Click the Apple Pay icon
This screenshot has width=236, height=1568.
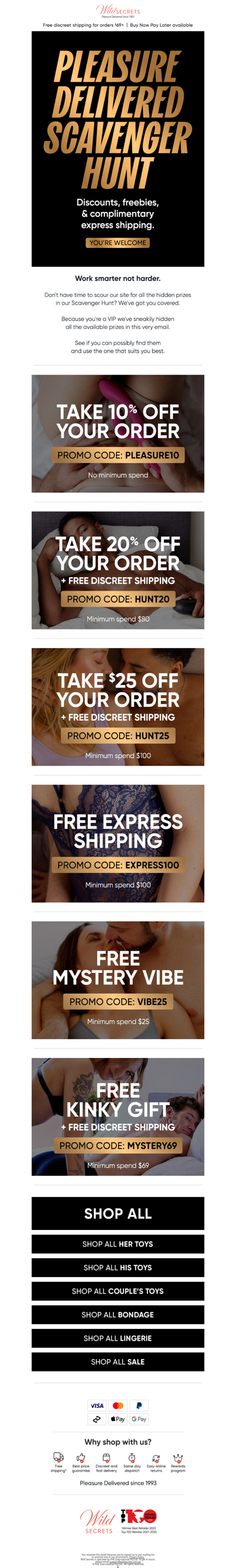point(117,1419)
